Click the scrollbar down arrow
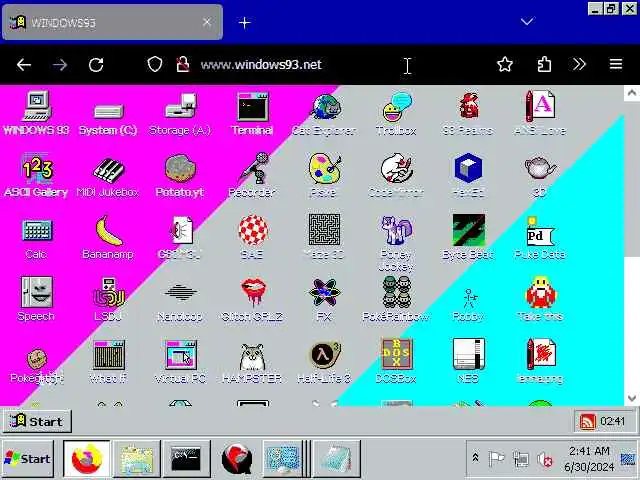The height and width of the screenshot is (480, 640). (x=631, y=398)
